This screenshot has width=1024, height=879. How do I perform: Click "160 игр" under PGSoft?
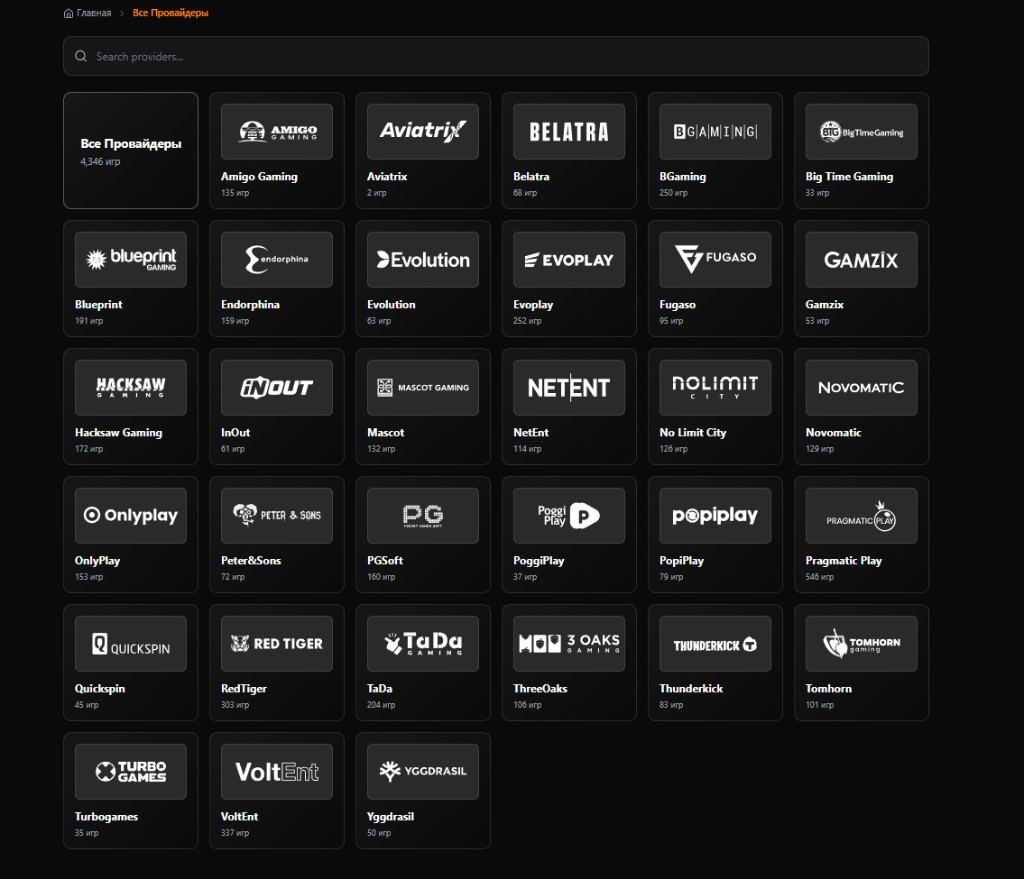pyautogui.click(x=381, y=577)
